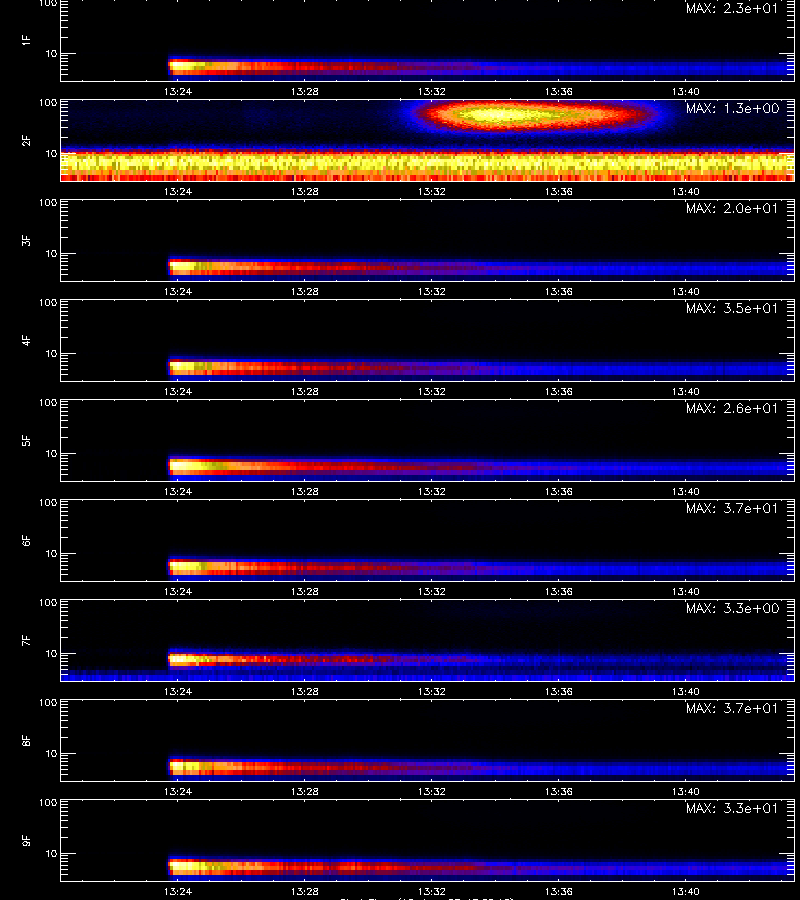This screenshot has height=900, width=800.
Task: Select the MAX: 3.5e+01 readout
Action: pos(732,308)
